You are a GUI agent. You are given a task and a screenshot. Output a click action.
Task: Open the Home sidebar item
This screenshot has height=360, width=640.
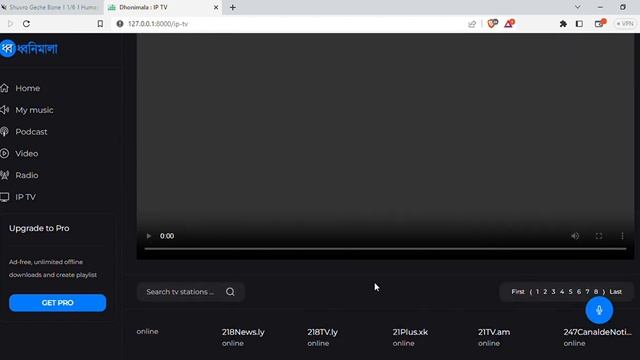click(27, 88)
